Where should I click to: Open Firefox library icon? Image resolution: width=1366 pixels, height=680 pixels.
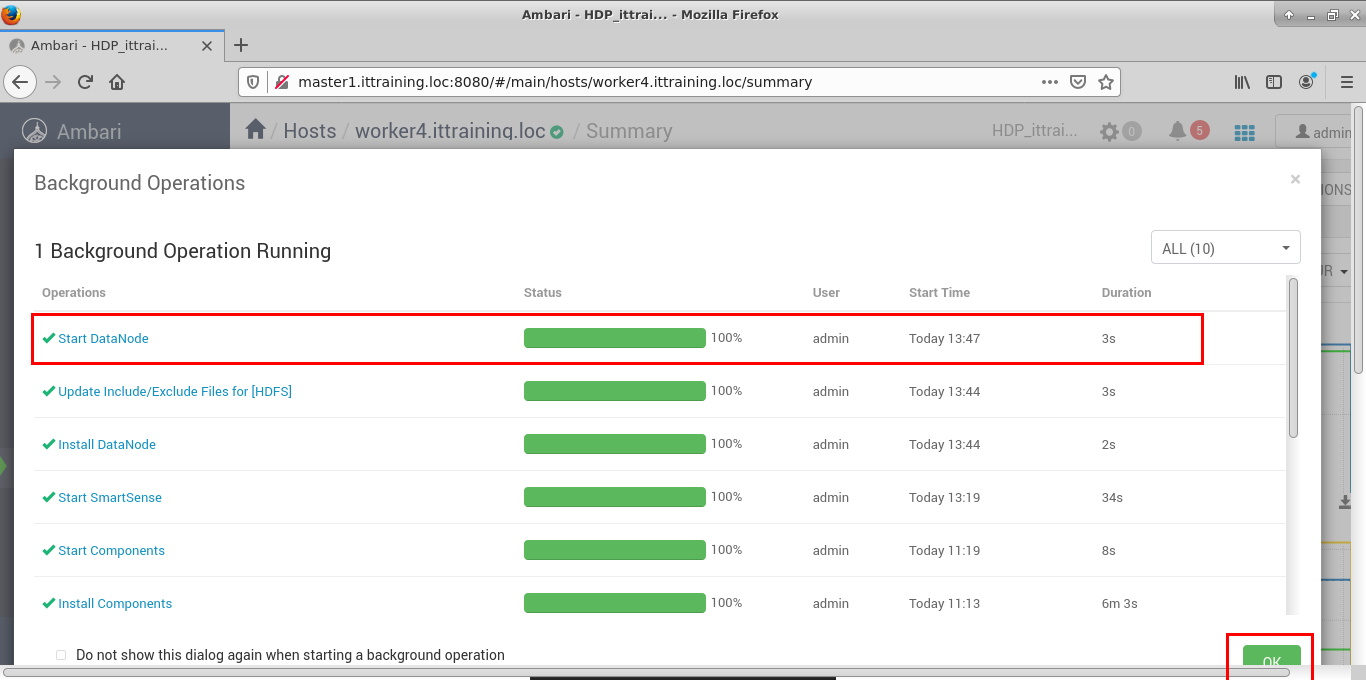click(x=1242, y=82)
